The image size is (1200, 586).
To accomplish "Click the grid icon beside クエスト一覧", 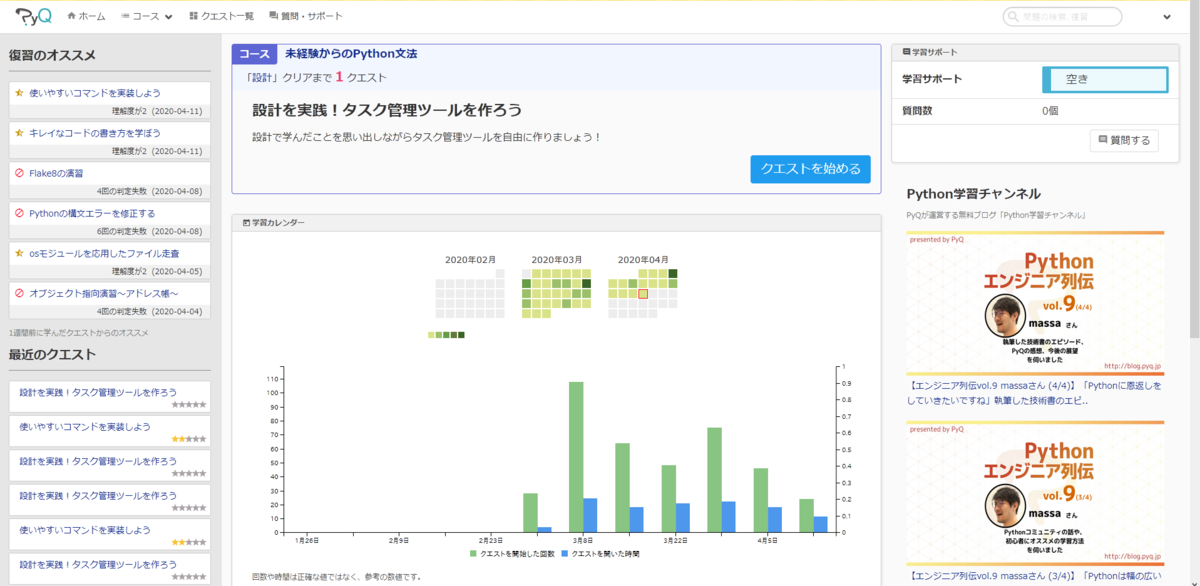I will click(x=192, y=16).
